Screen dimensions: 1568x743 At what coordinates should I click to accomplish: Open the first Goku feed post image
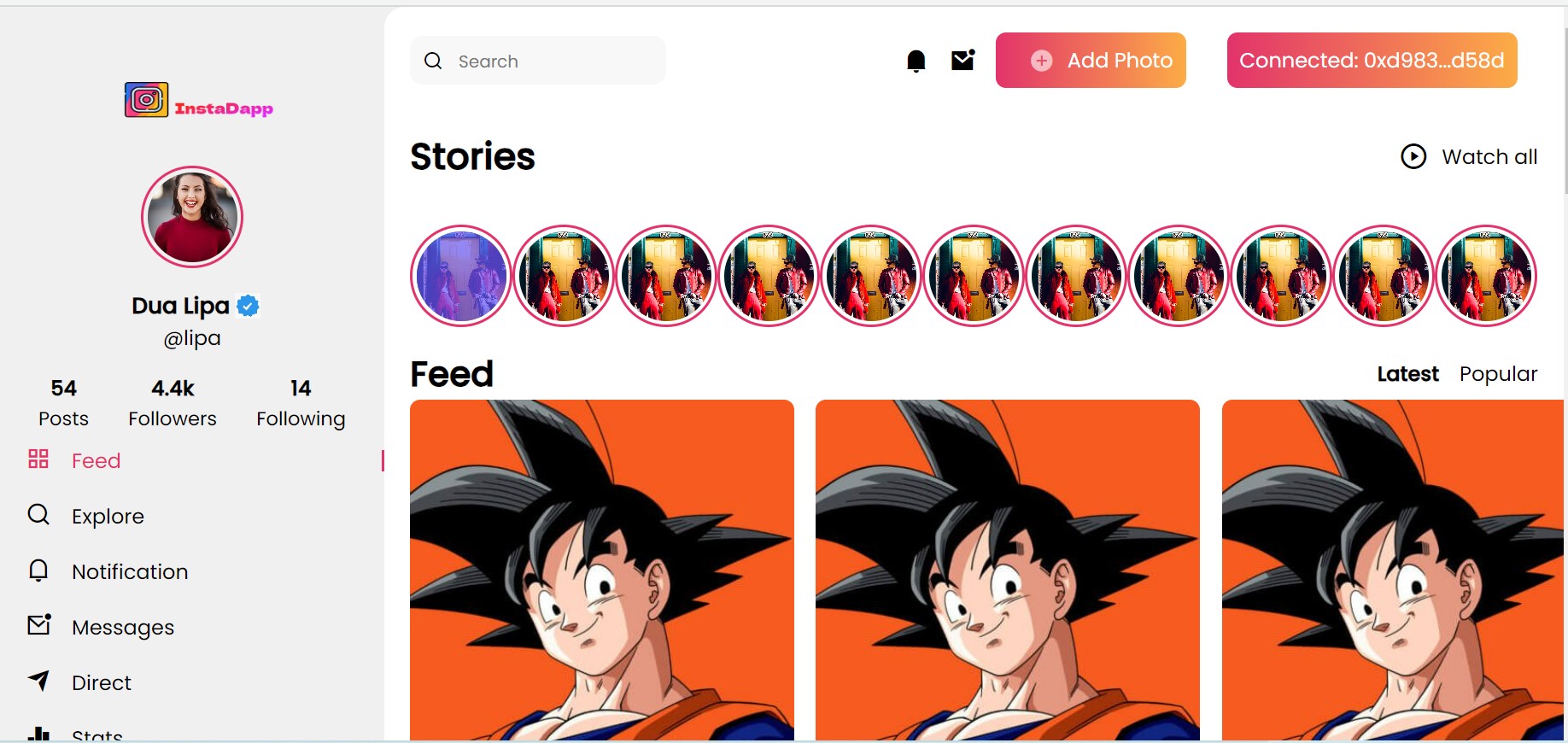(x=602, y=570)
